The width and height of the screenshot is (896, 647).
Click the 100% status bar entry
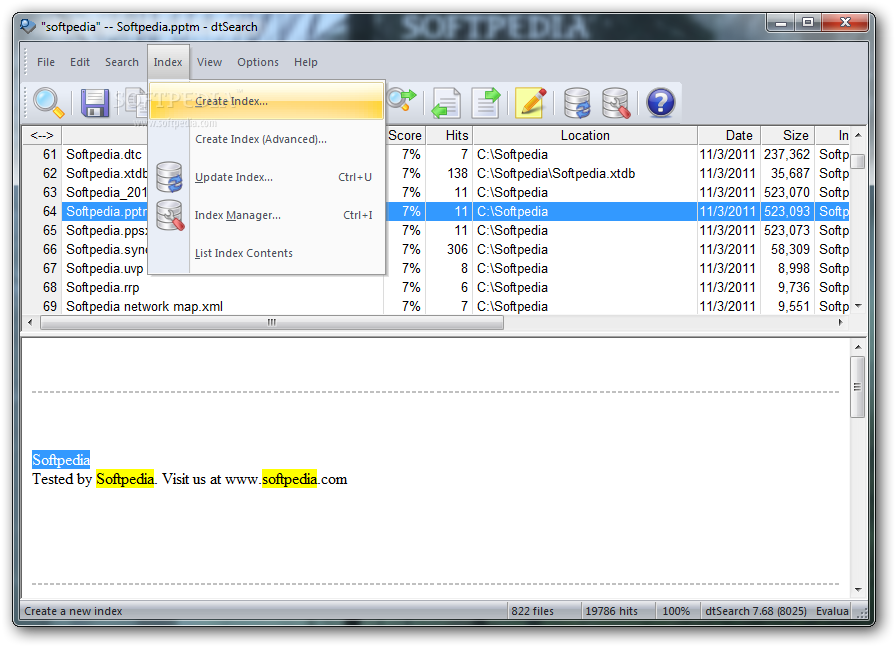point(676,611)
